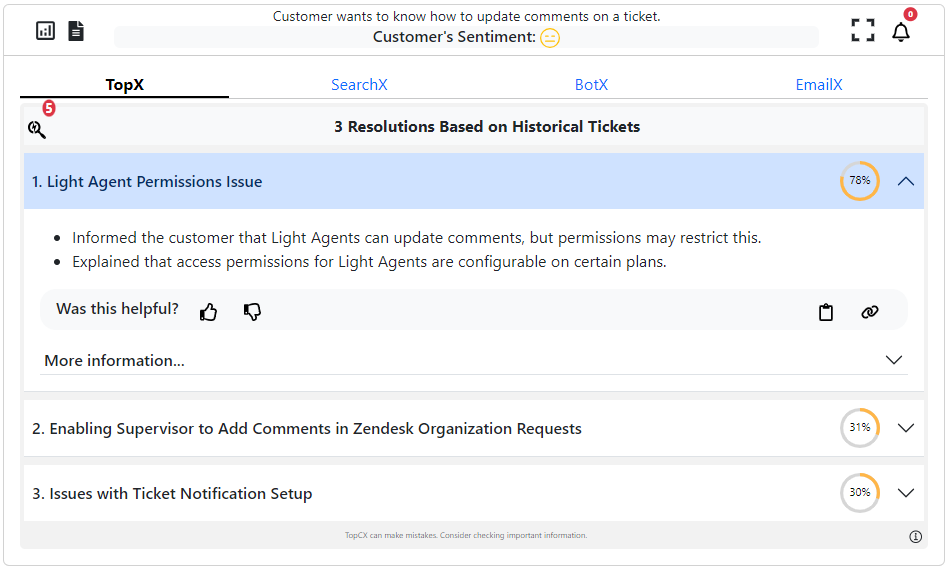Expand the Enabling Supervisor resolution chevron
The image size is (950, 569).
tap(906, 428)
